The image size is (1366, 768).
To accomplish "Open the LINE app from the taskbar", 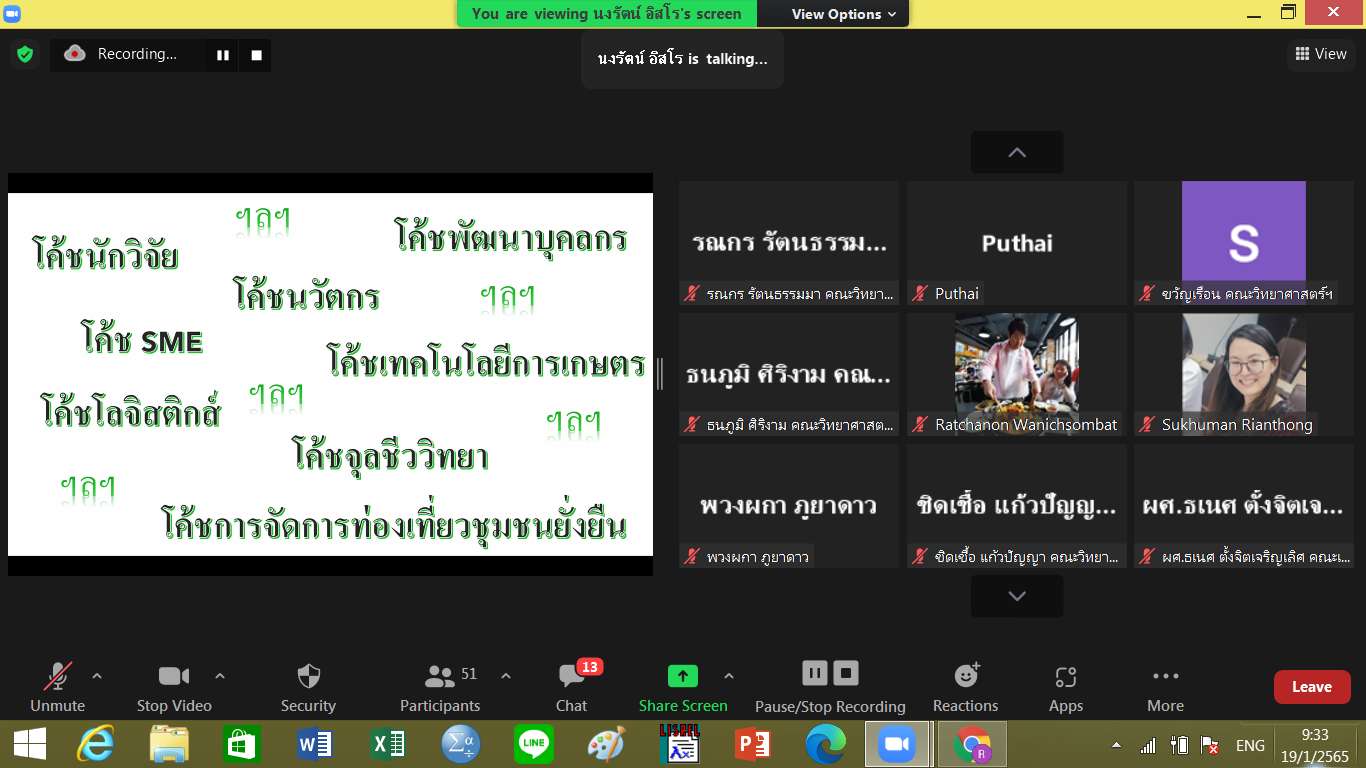I will [533, 745].
